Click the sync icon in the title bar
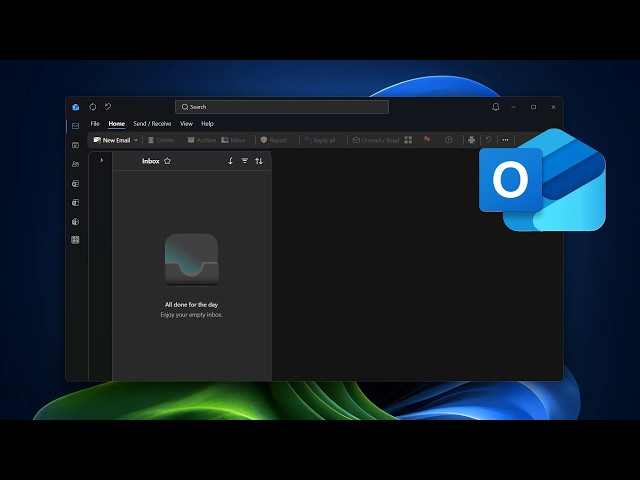Screen dimensions: 640x480 93,107
